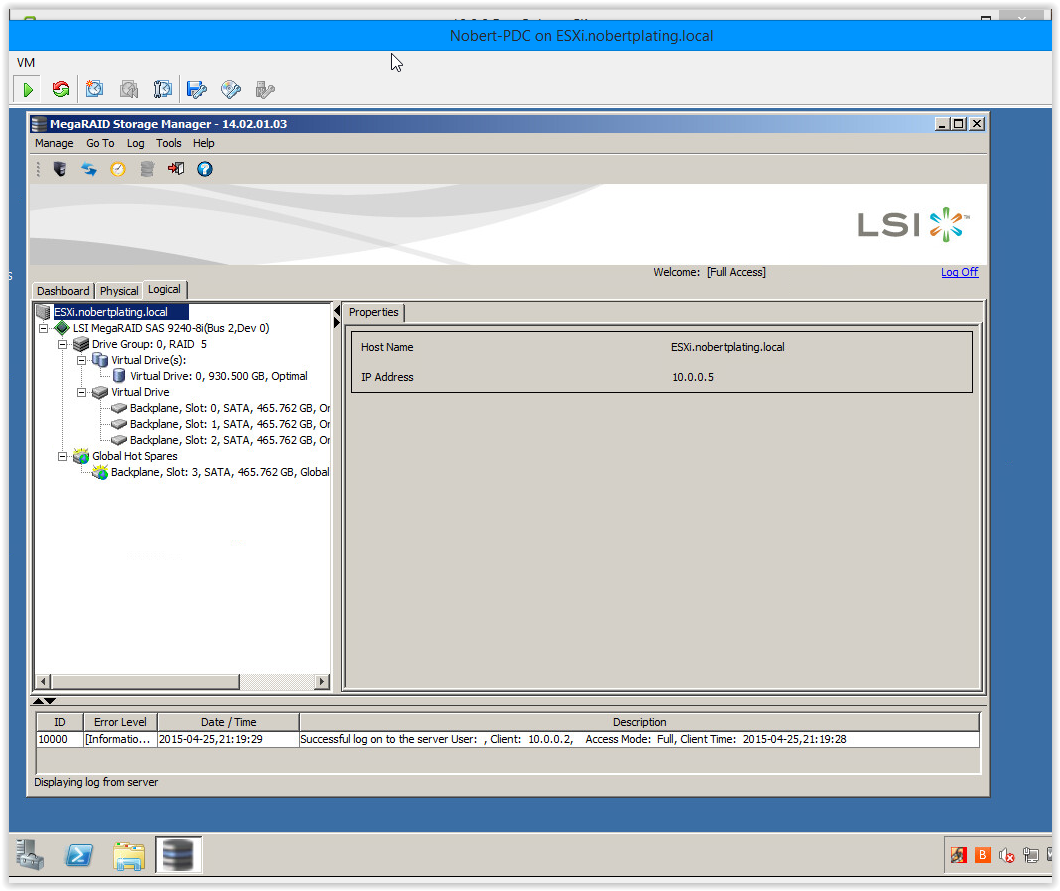
Task: Open File Explorer from the taskbar
Action: pyautogui.click(x=128, y=855)
